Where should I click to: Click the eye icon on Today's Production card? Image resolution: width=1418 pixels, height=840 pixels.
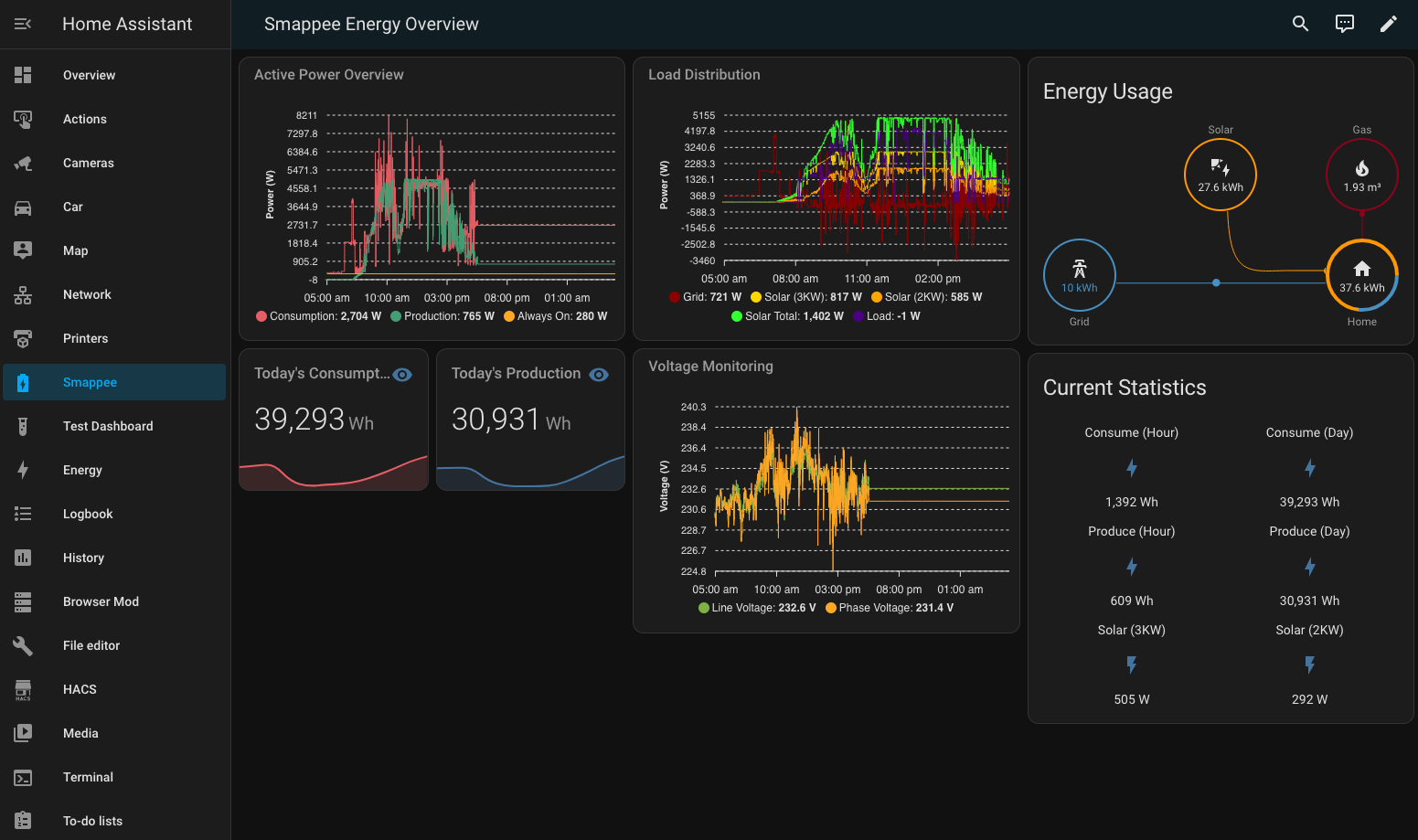click(x=599, y=375)
